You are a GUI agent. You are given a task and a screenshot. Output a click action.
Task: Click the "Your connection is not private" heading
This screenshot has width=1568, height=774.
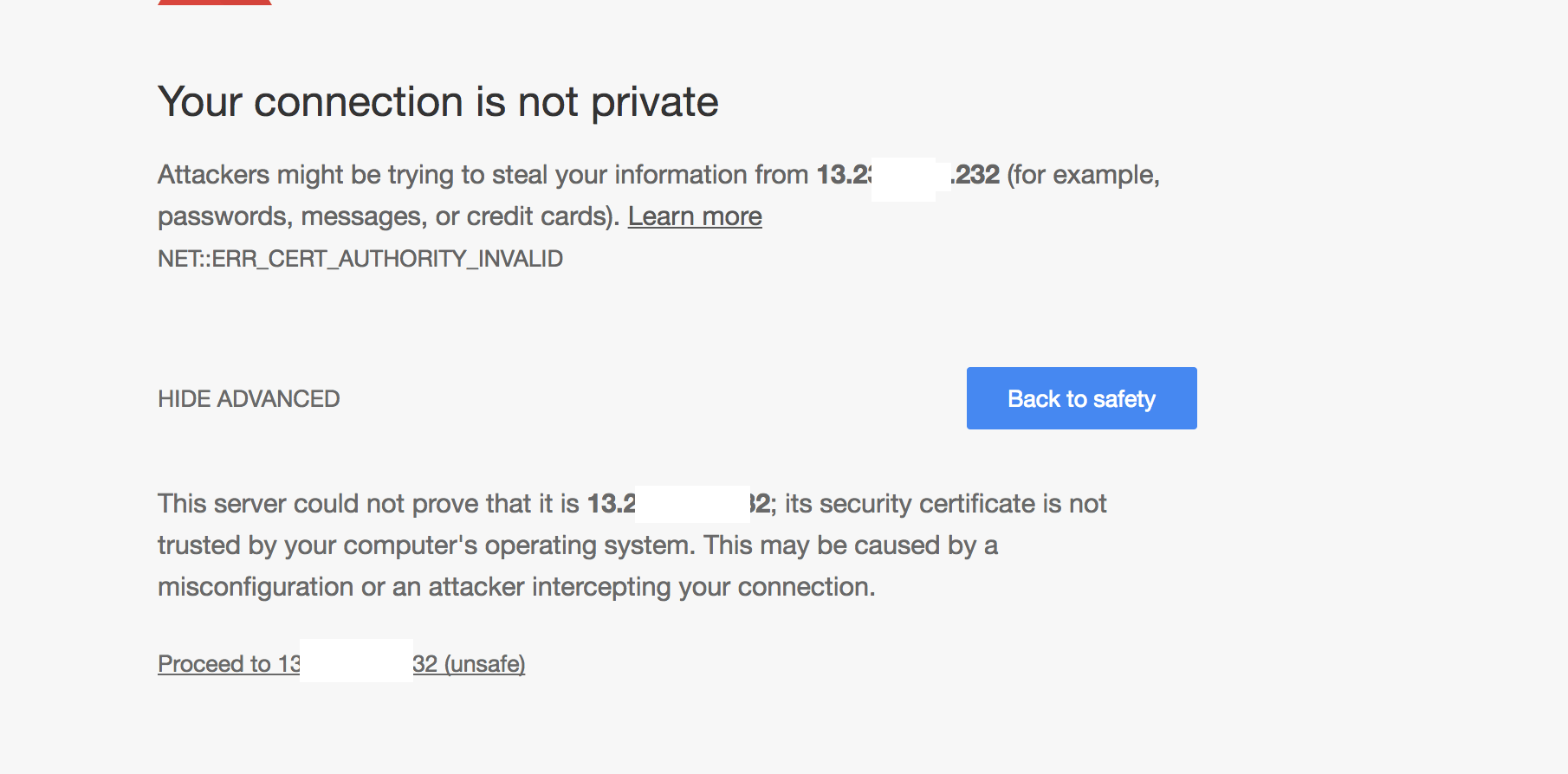[x=437, y=102]
